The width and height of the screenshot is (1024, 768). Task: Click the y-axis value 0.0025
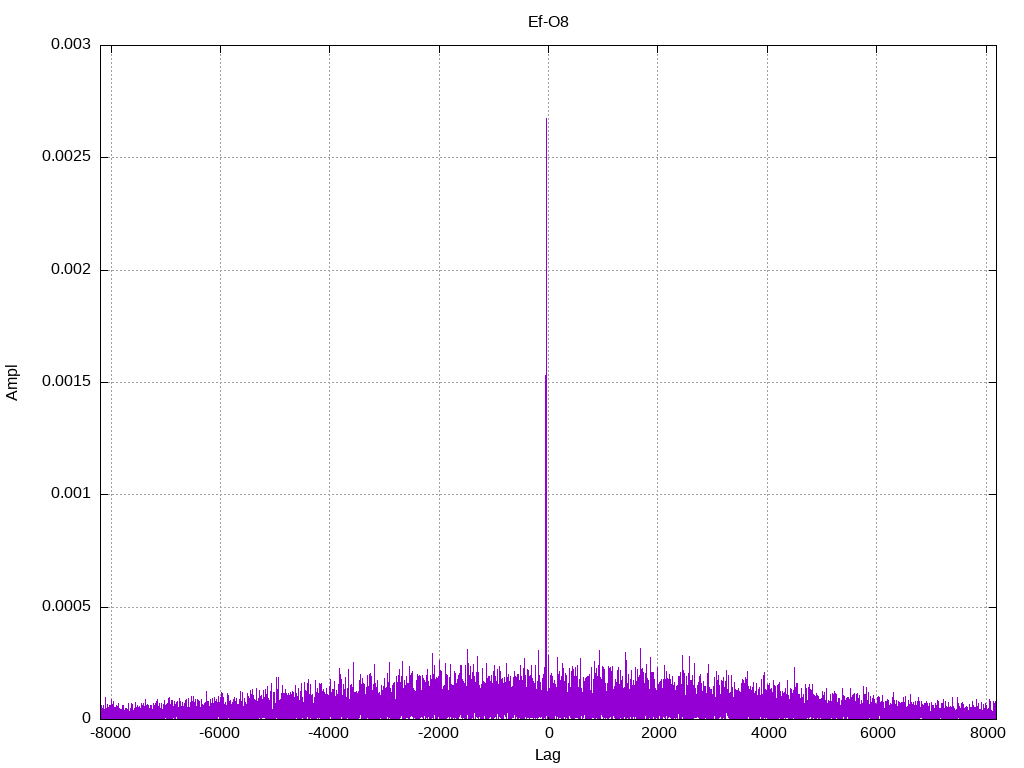(x=66, y=157)
